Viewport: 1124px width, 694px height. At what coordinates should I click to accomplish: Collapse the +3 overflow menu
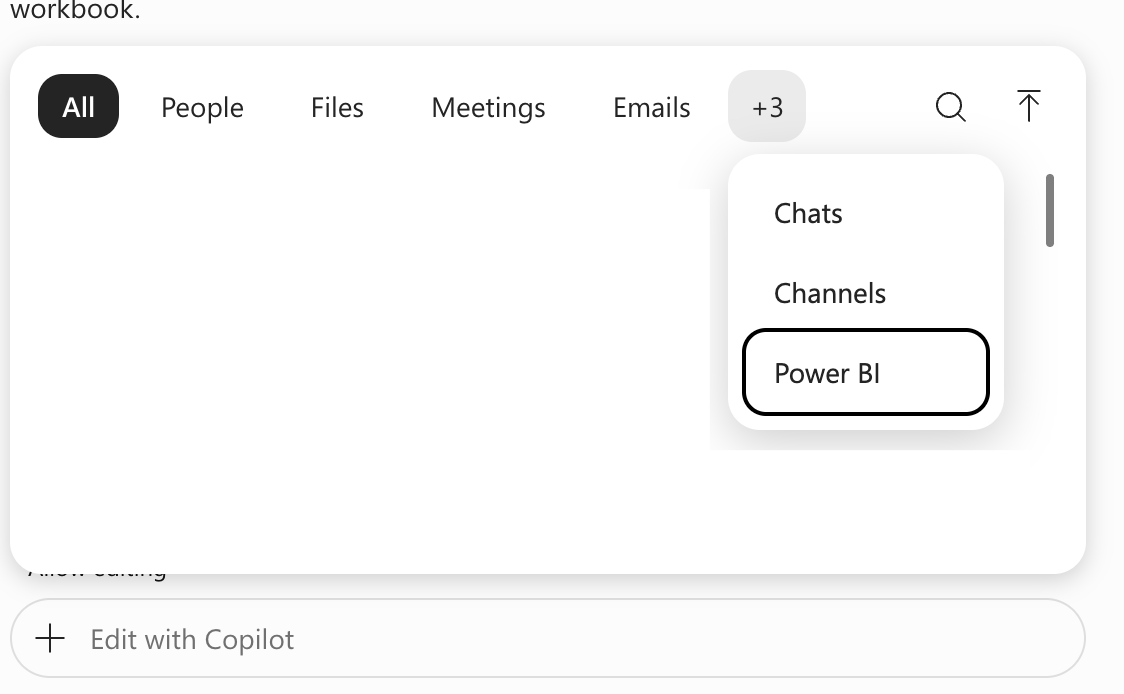767,106
